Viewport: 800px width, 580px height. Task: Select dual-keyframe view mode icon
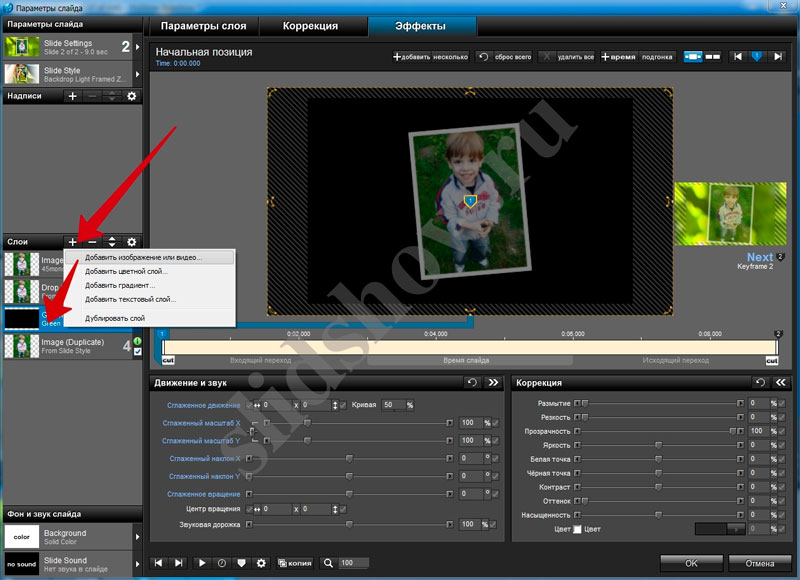click(x=713, y=57)
